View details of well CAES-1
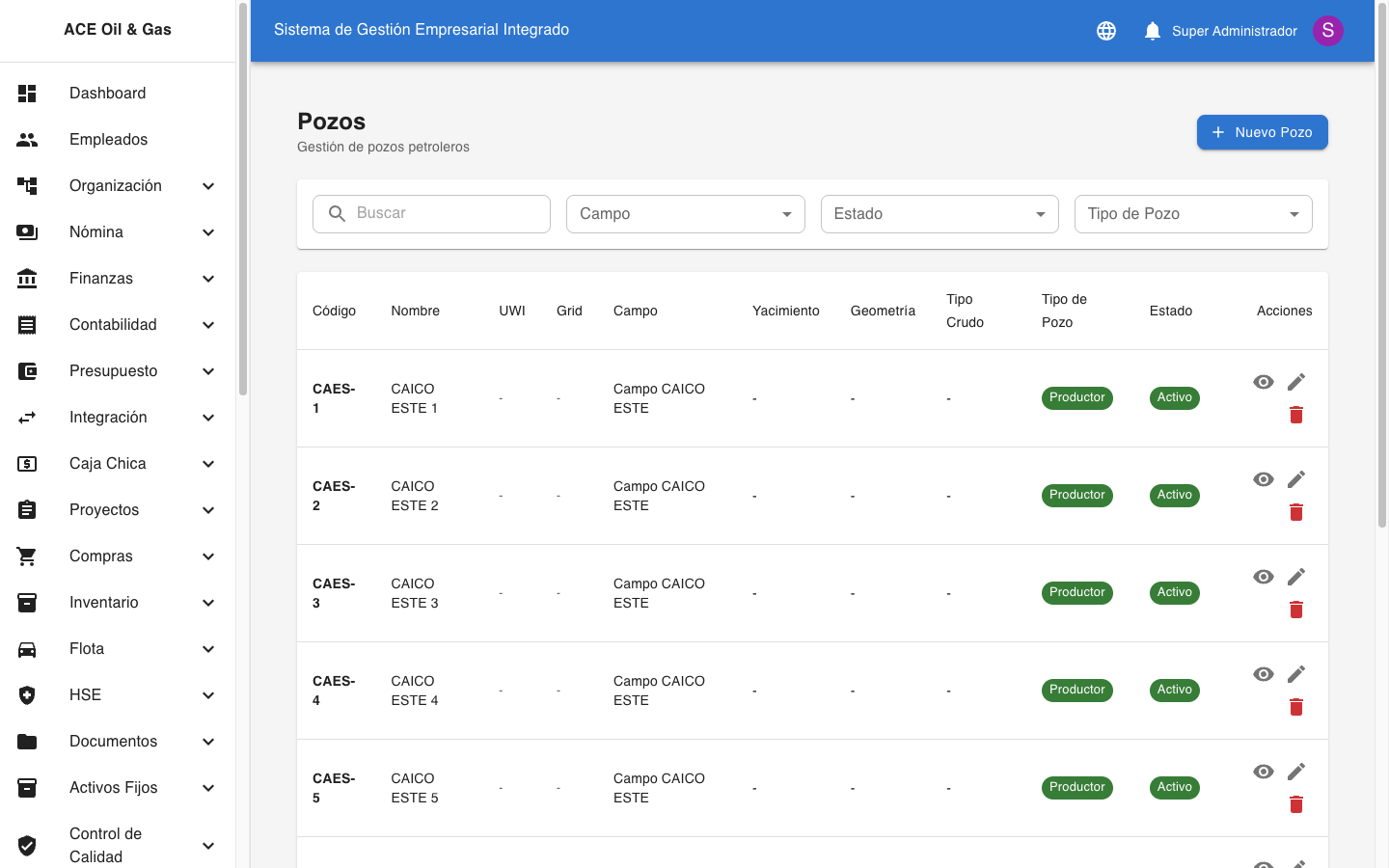The width and height of the screenshot is (1389, 868). [x=1263, y=382]
